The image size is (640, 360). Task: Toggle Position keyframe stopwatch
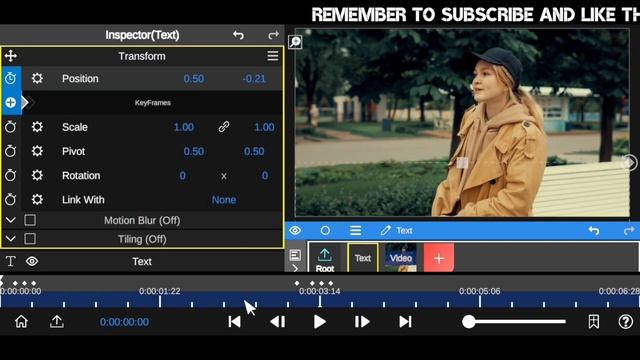(x=11, y=78)
